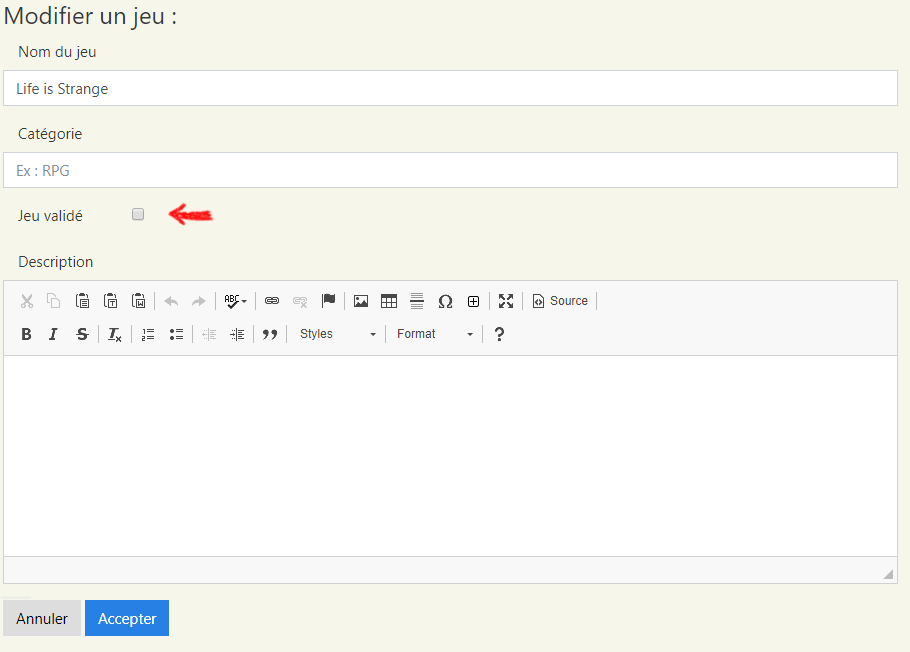Open the Styles dropdown
This screenshot has width=910, height=652.
pos(338,334)
